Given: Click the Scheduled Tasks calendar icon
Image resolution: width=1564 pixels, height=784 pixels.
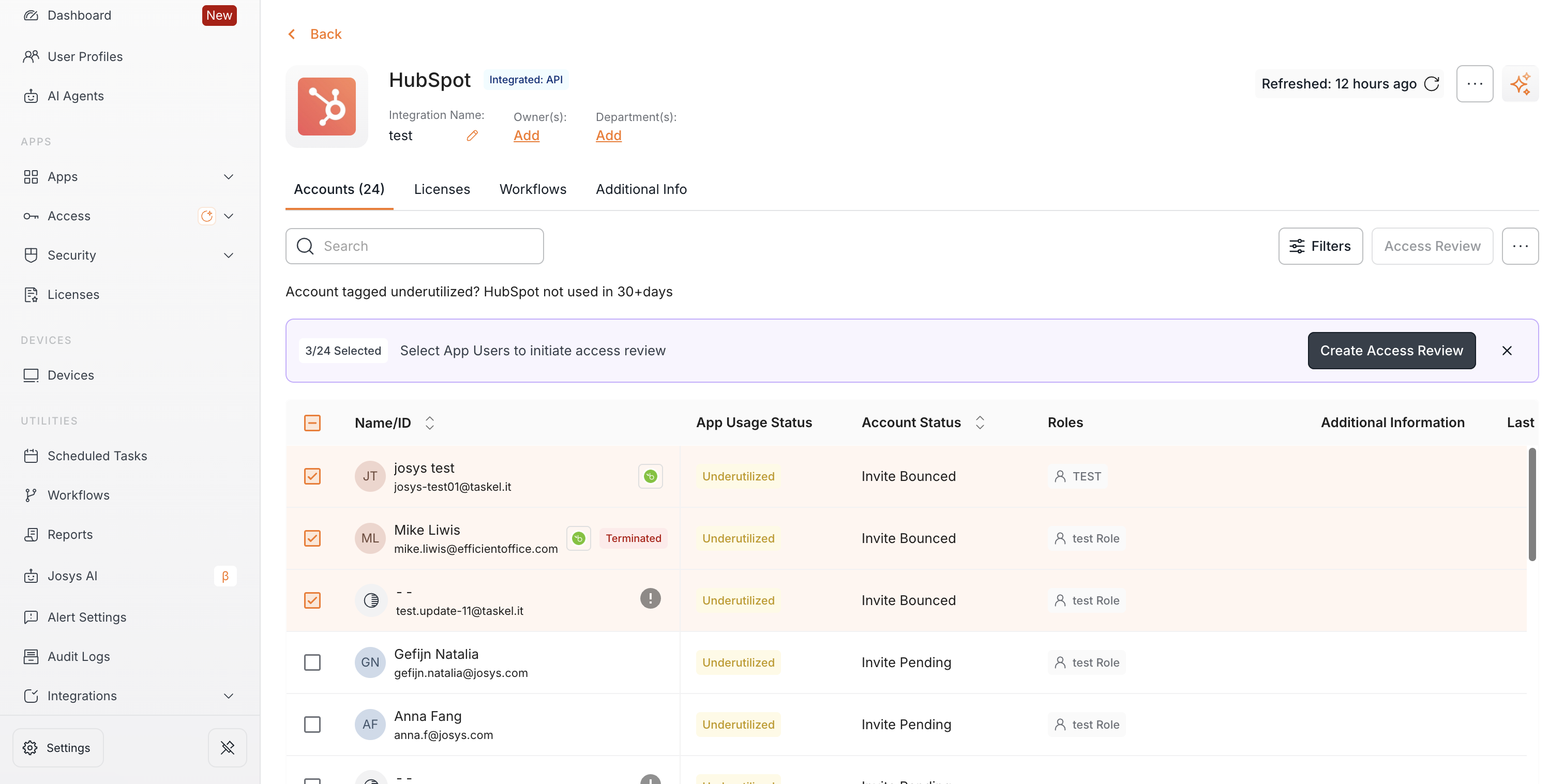Looking at the screenshot, I should click(31, 456).
